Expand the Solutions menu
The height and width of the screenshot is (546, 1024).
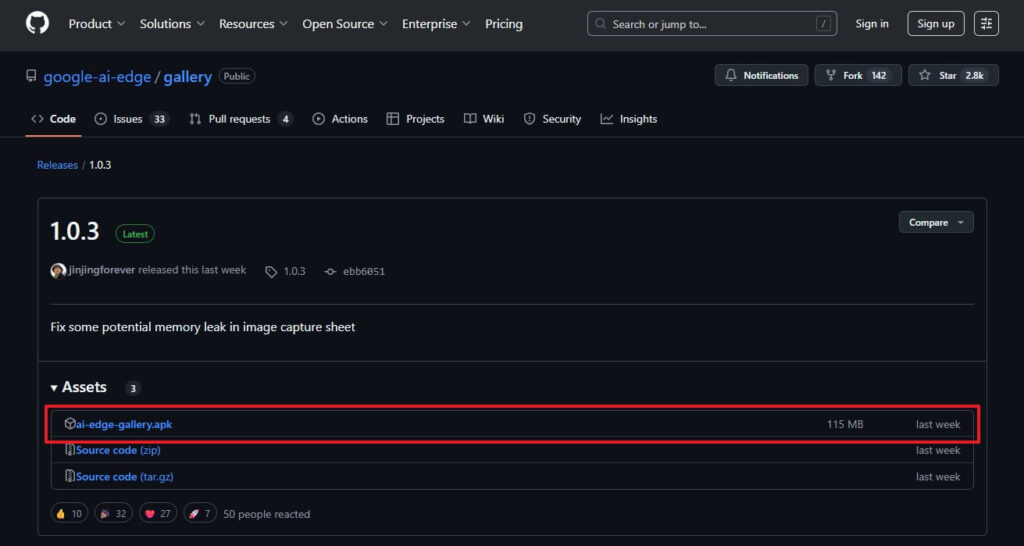click(x=172, y=24)
